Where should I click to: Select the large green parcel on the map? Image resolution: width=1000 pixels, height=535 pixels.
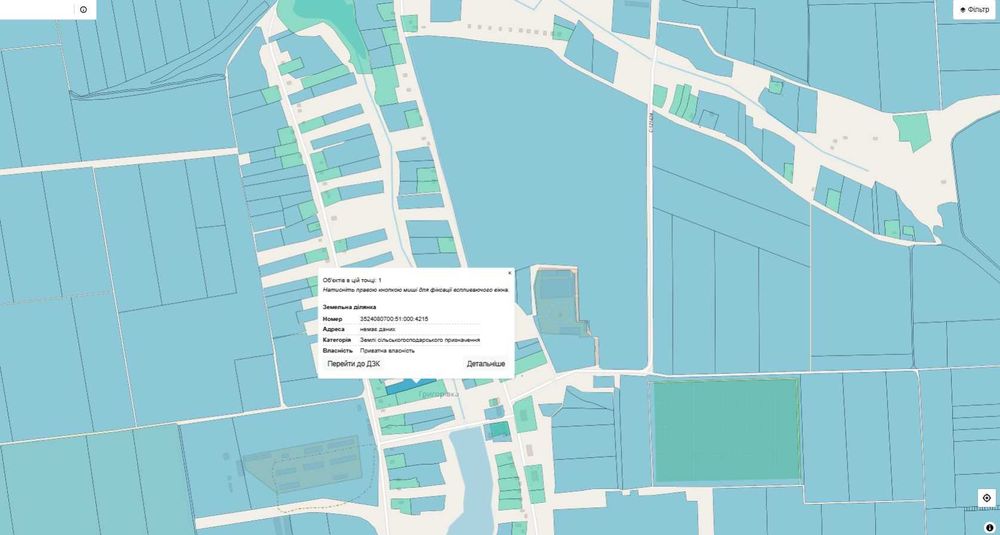click(726, 430)
